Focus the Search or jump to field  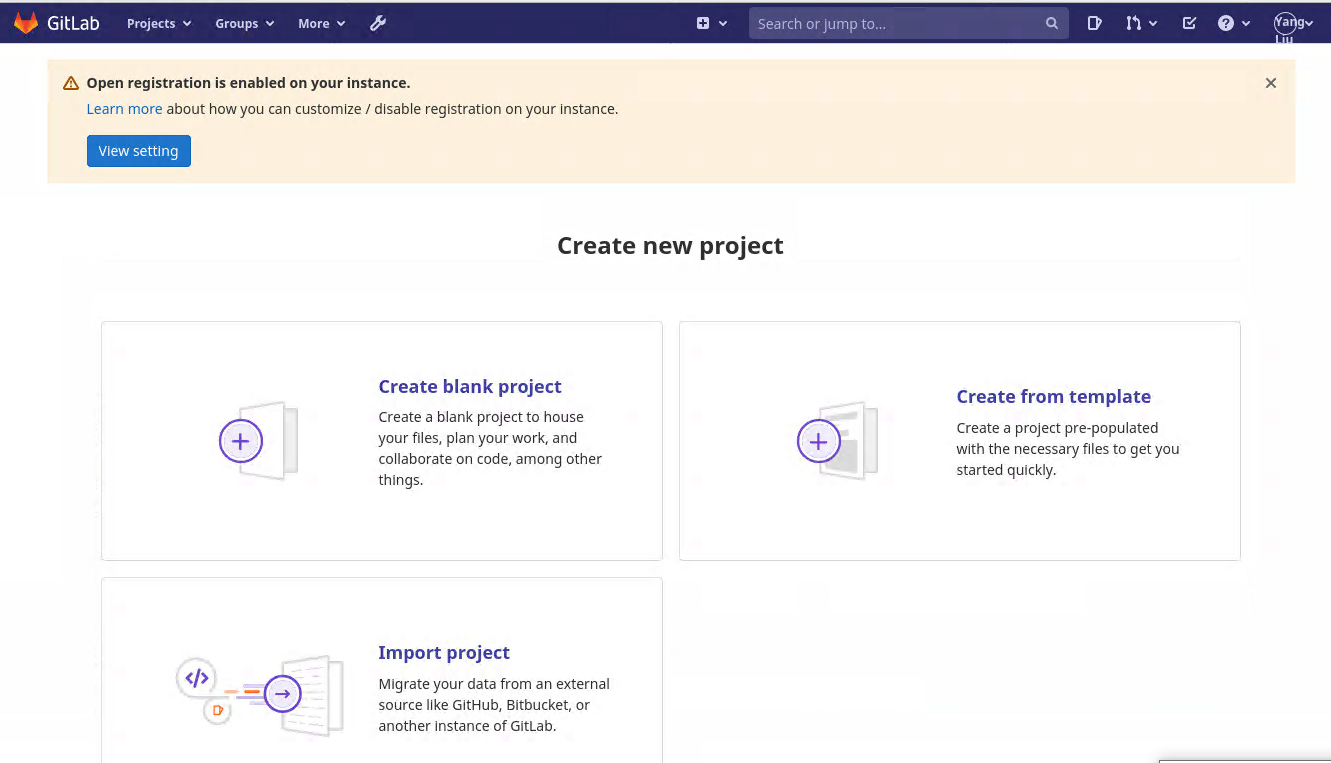click(895, 23)
